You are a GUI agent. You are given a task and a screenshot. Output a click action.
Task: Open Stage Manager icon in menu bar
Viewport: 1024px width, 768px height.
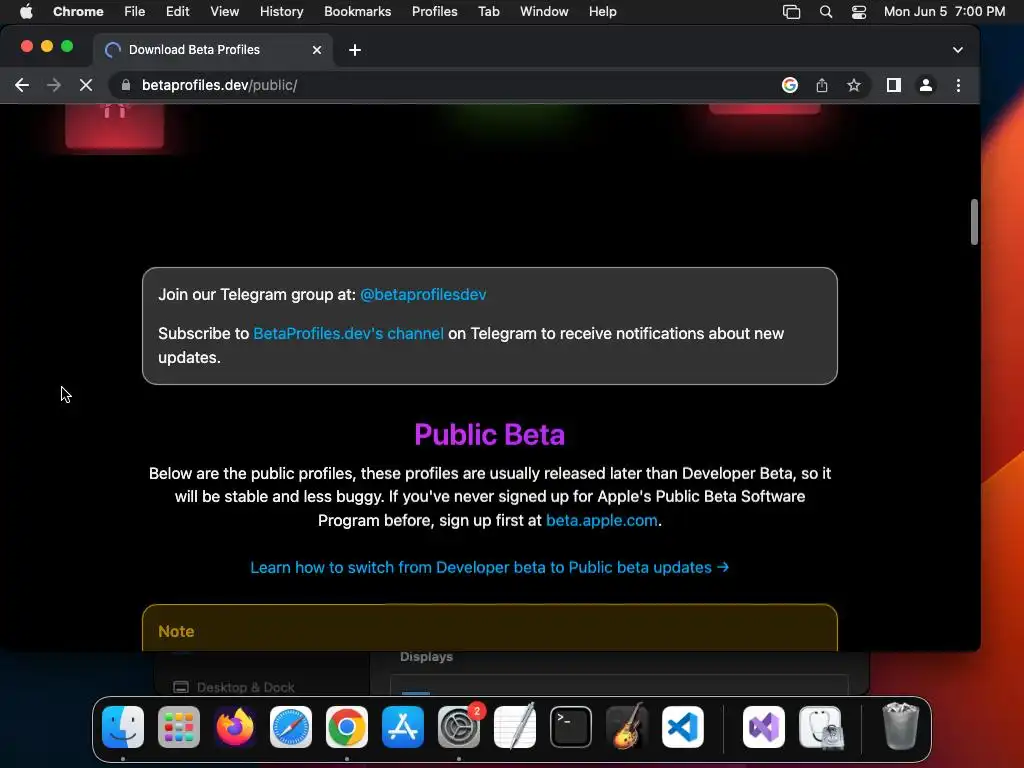[x=792, y=11]
